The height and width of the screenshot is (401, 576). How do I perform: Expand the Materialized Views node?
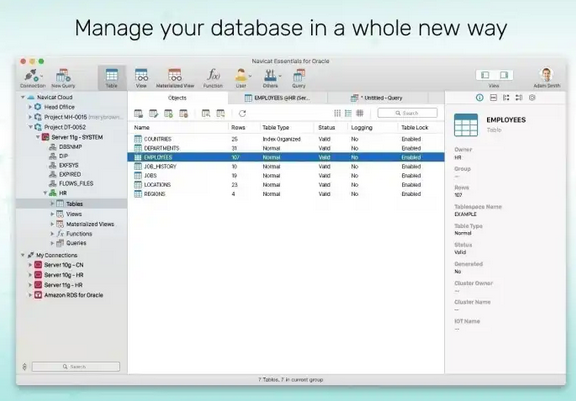click(x=52, y=224)
